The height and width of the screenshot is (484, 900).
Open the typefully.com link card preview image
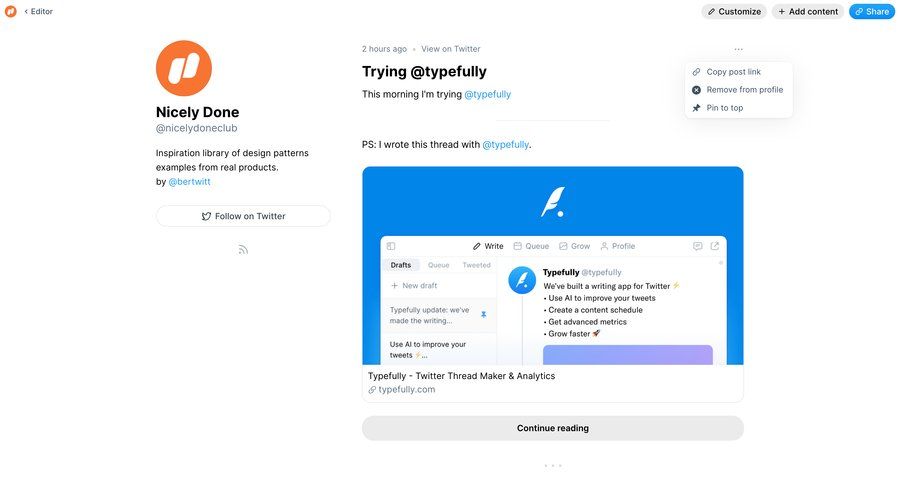pos(552,265)
